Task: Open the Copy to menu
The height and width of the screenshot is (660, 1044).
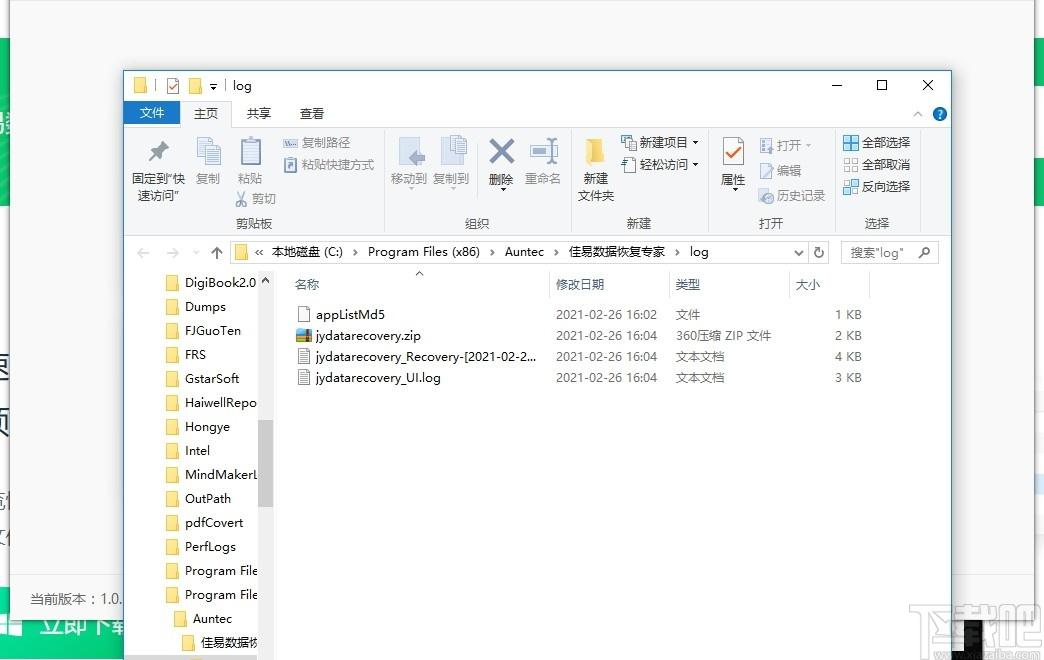Action: click(x=451, y=163)
